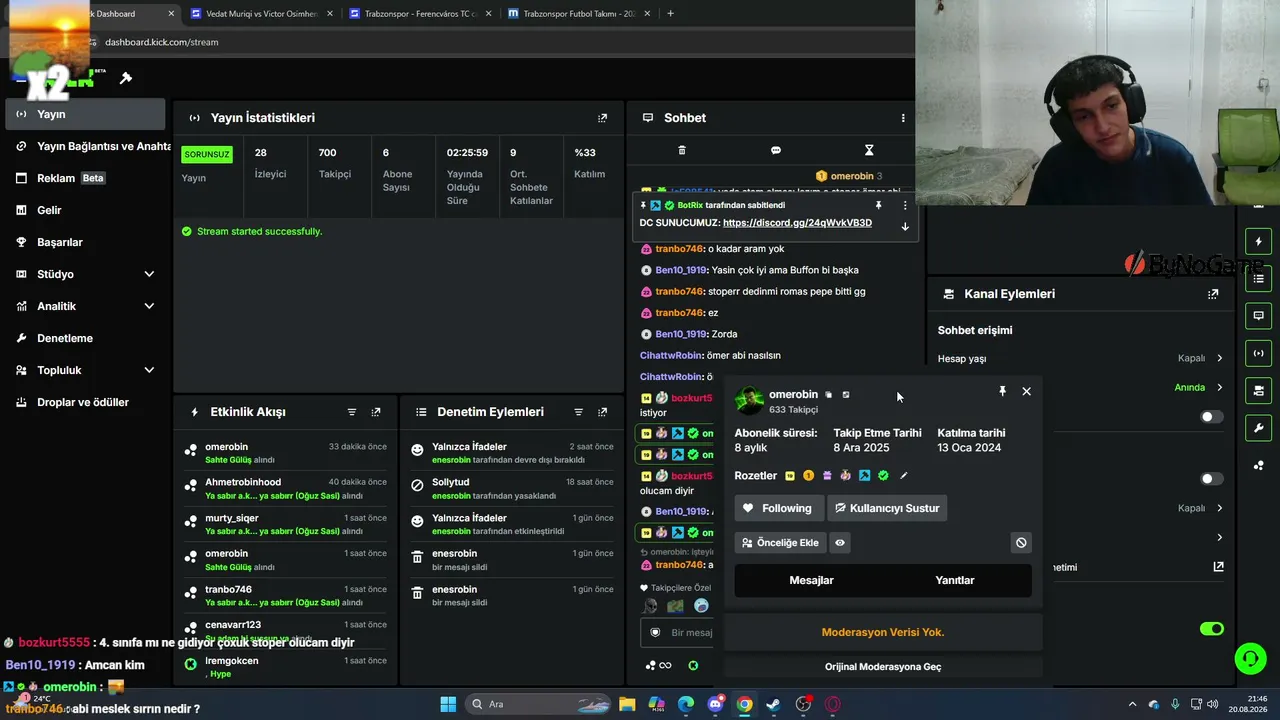This screenshot has width=1280, height=720.
Task: Click the Following button
Action: tap(779, 508)
